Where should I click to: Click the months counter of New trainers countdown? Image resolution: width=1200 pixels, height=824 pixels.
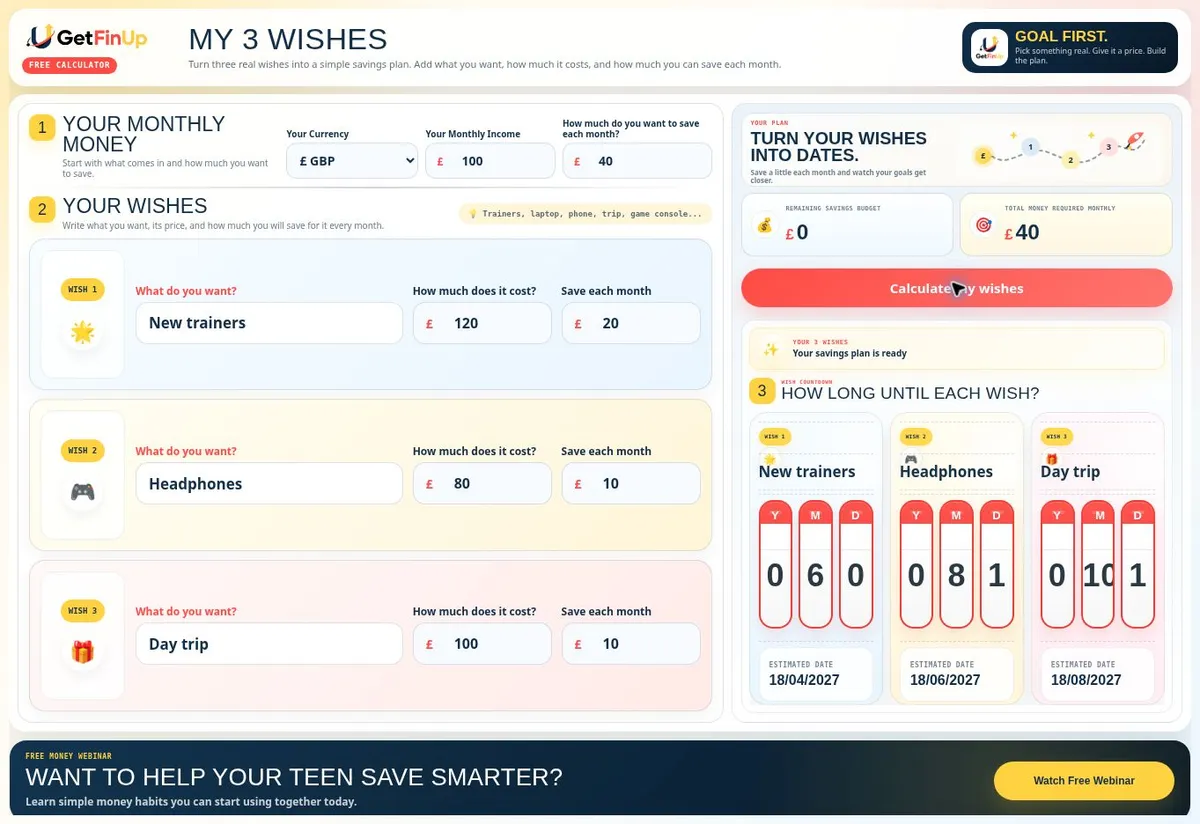815,565
